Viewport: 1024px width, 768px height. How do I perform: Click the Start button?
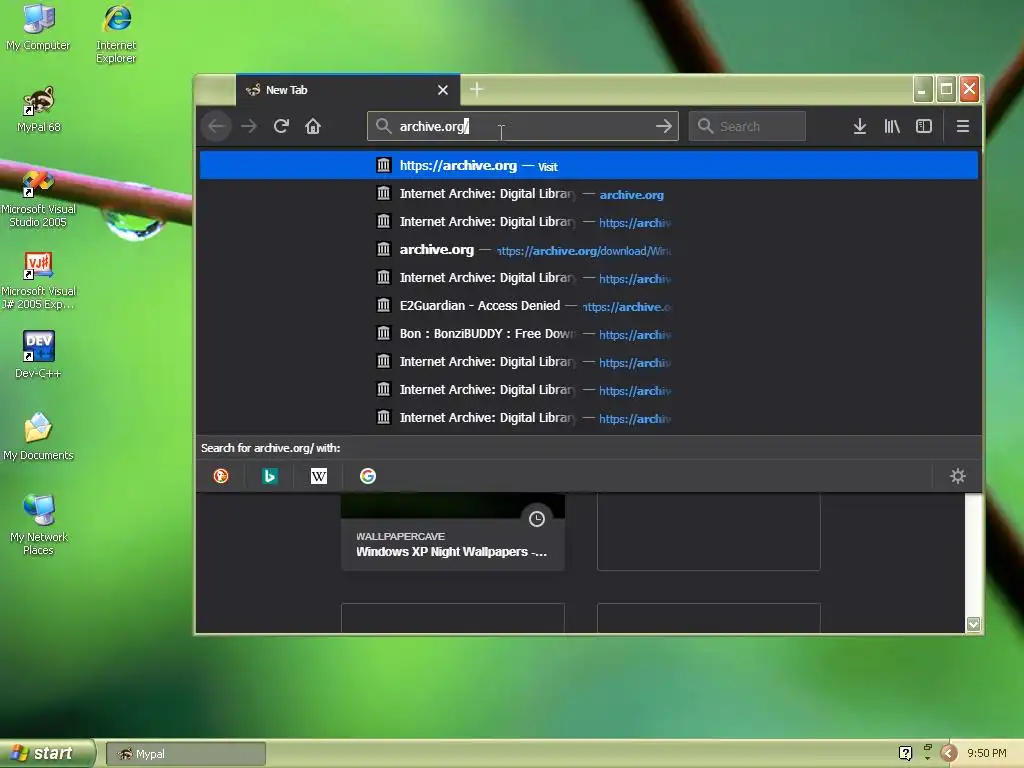click(46, 754)
